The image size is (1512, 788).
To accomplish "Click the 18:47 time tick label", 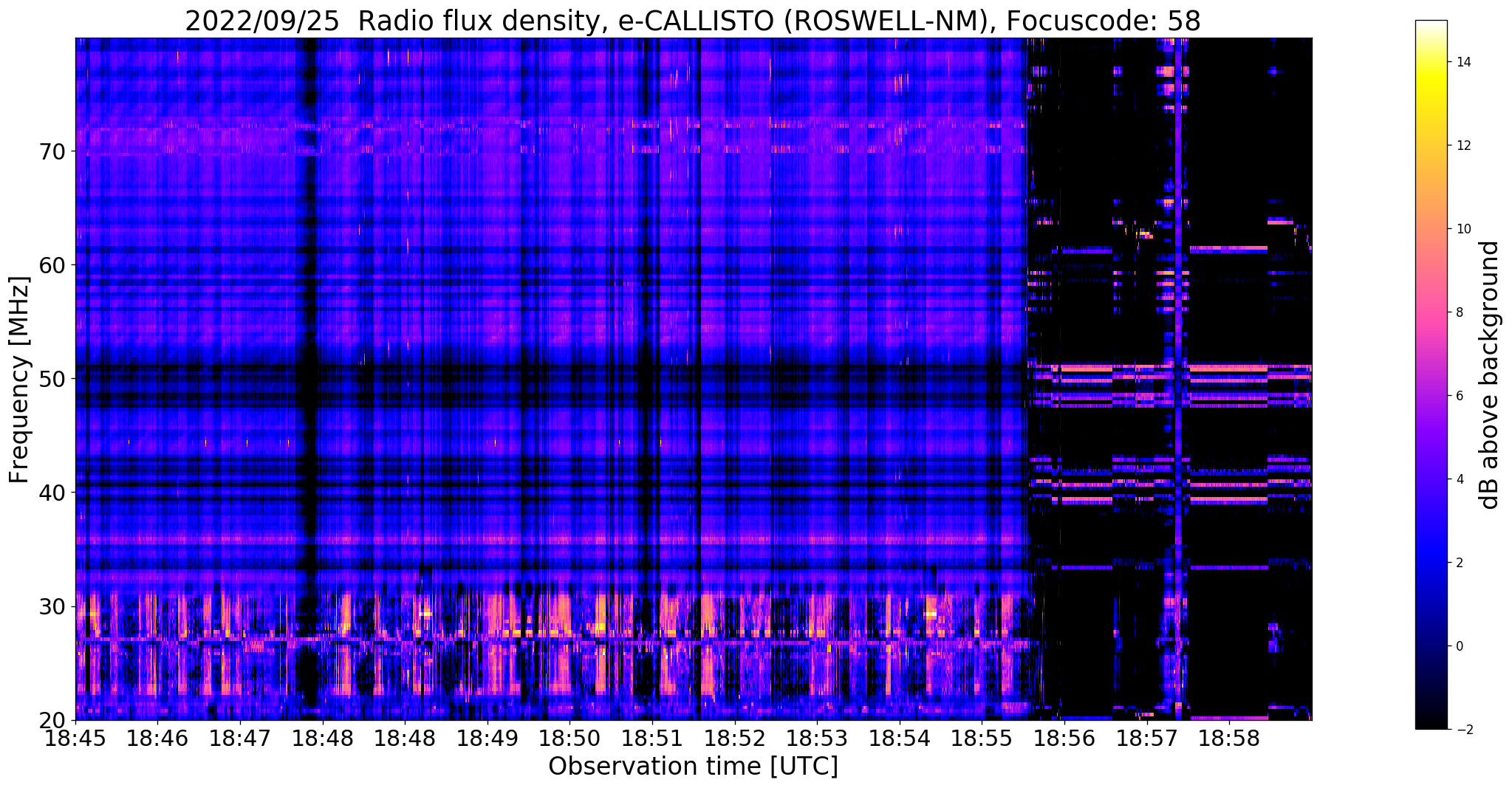I will click(x=240, y=739).
